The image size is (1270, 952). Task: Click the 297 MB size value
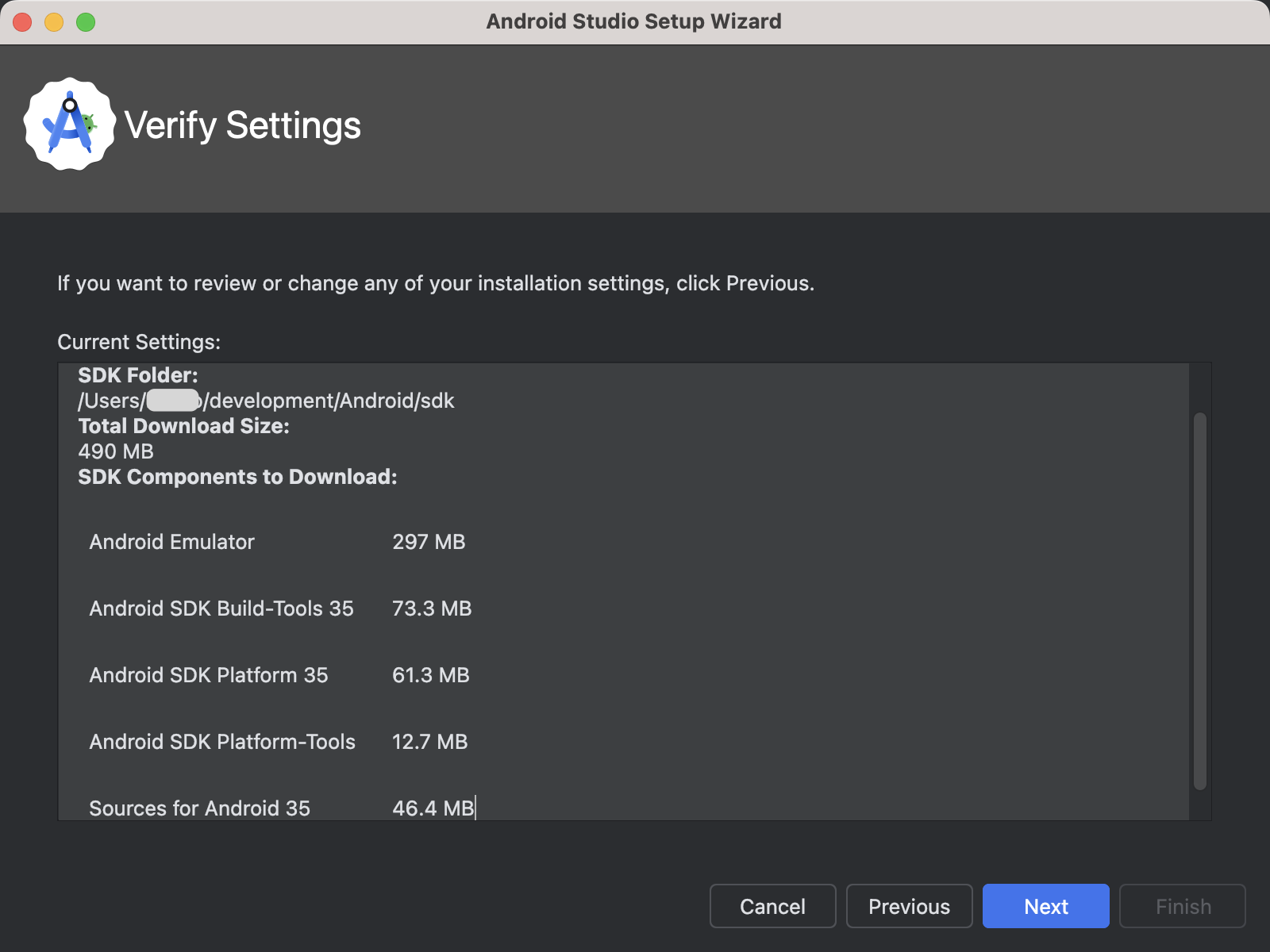click(x=429, y=542)
